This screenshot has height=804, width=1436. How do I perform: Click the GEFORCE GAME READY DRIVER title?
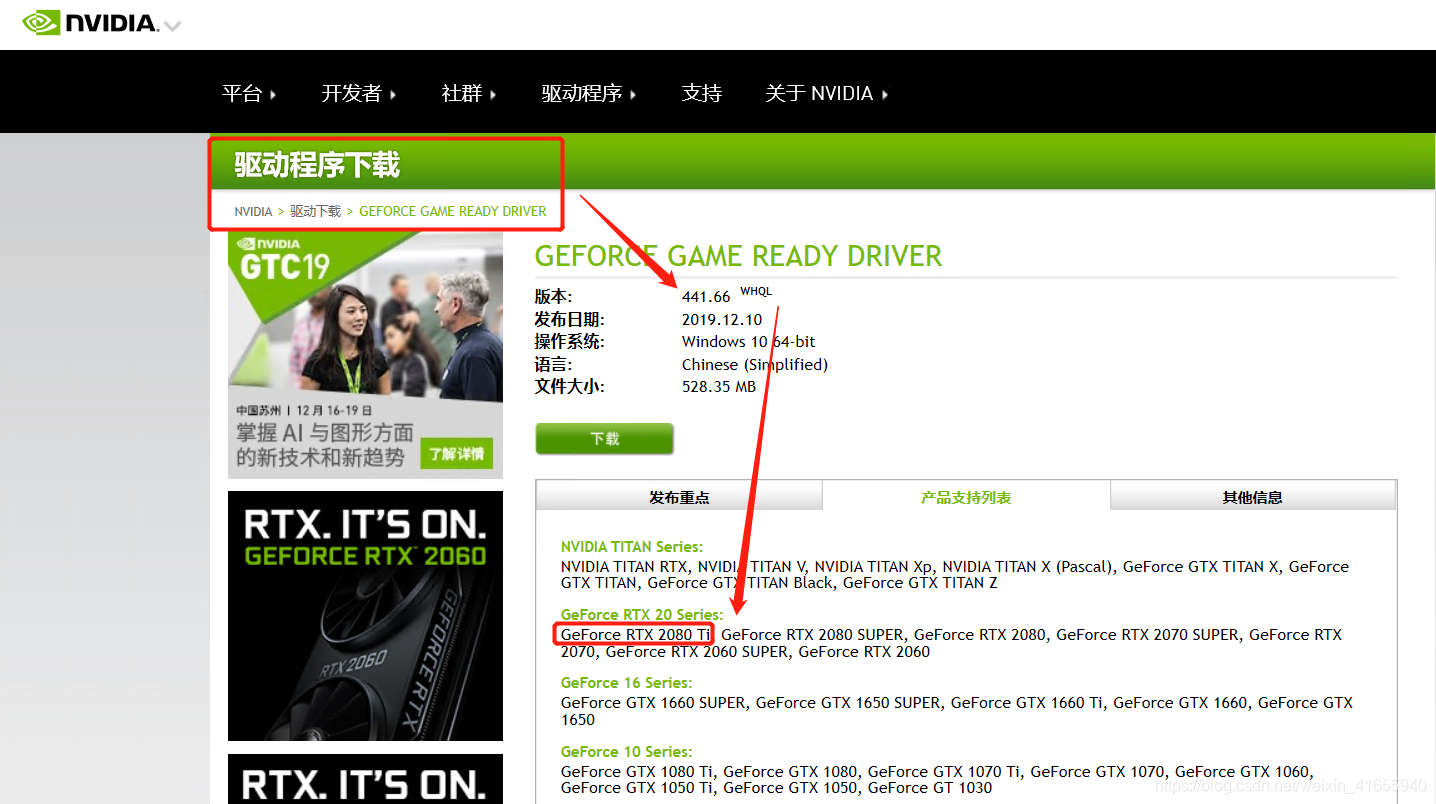tap(738, 256)
